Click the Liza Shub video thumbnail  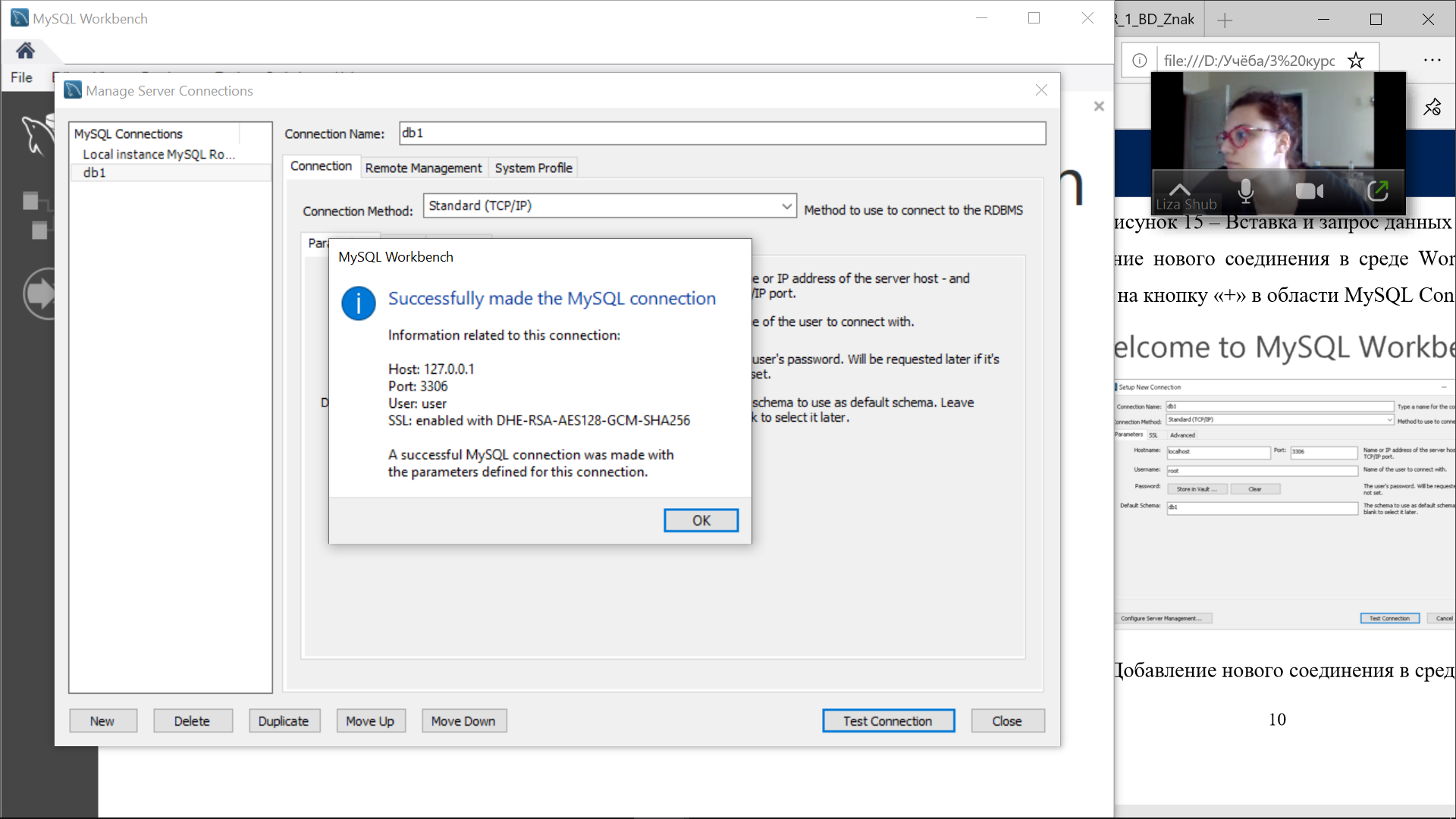pyautogui.click(x=1278, y=143)
